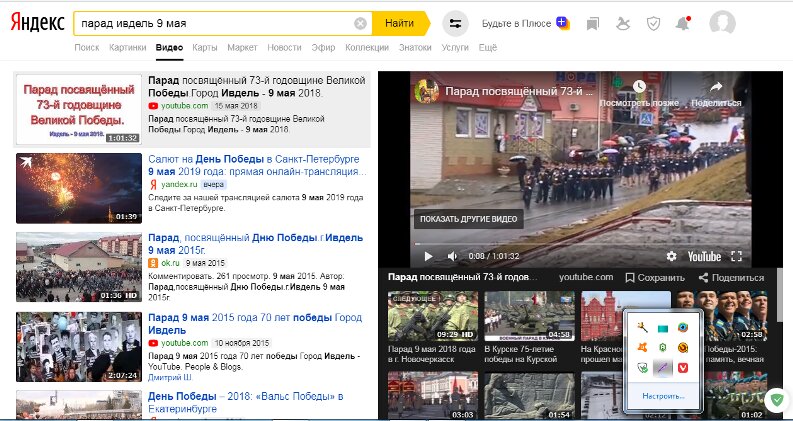The width and height of the screenshot is (793, 421).
Task: Click the orange swirl tray icon
Action: coord(683,347)
